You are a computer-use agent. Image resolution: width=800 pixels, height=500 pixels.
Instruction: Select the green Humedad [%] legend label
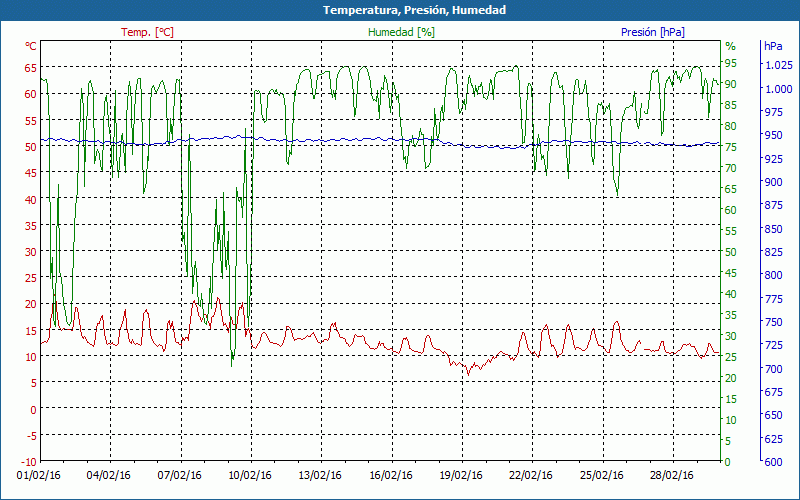tap(402, 32)
